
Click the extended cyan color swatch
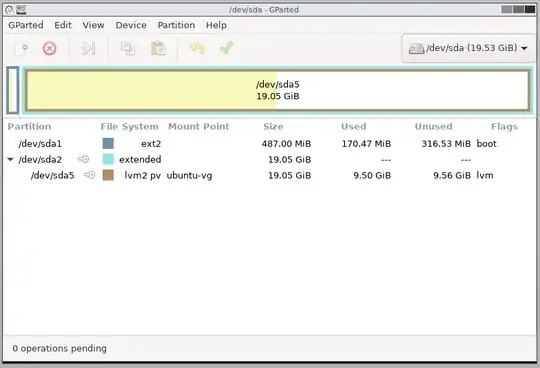tap(108, 159)
